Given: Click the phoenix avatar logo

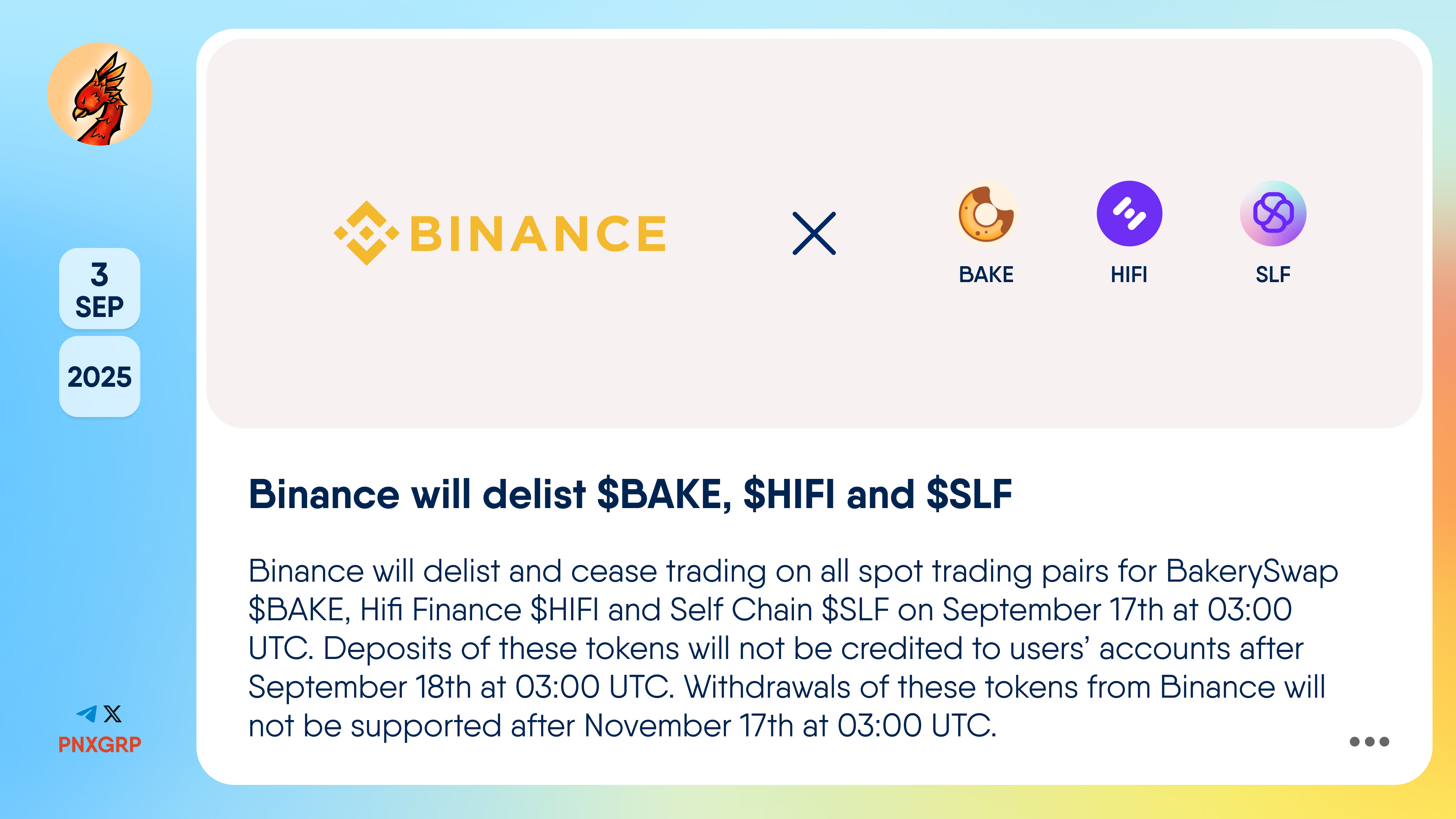Looking at the screenshot, I should [100, 94].
